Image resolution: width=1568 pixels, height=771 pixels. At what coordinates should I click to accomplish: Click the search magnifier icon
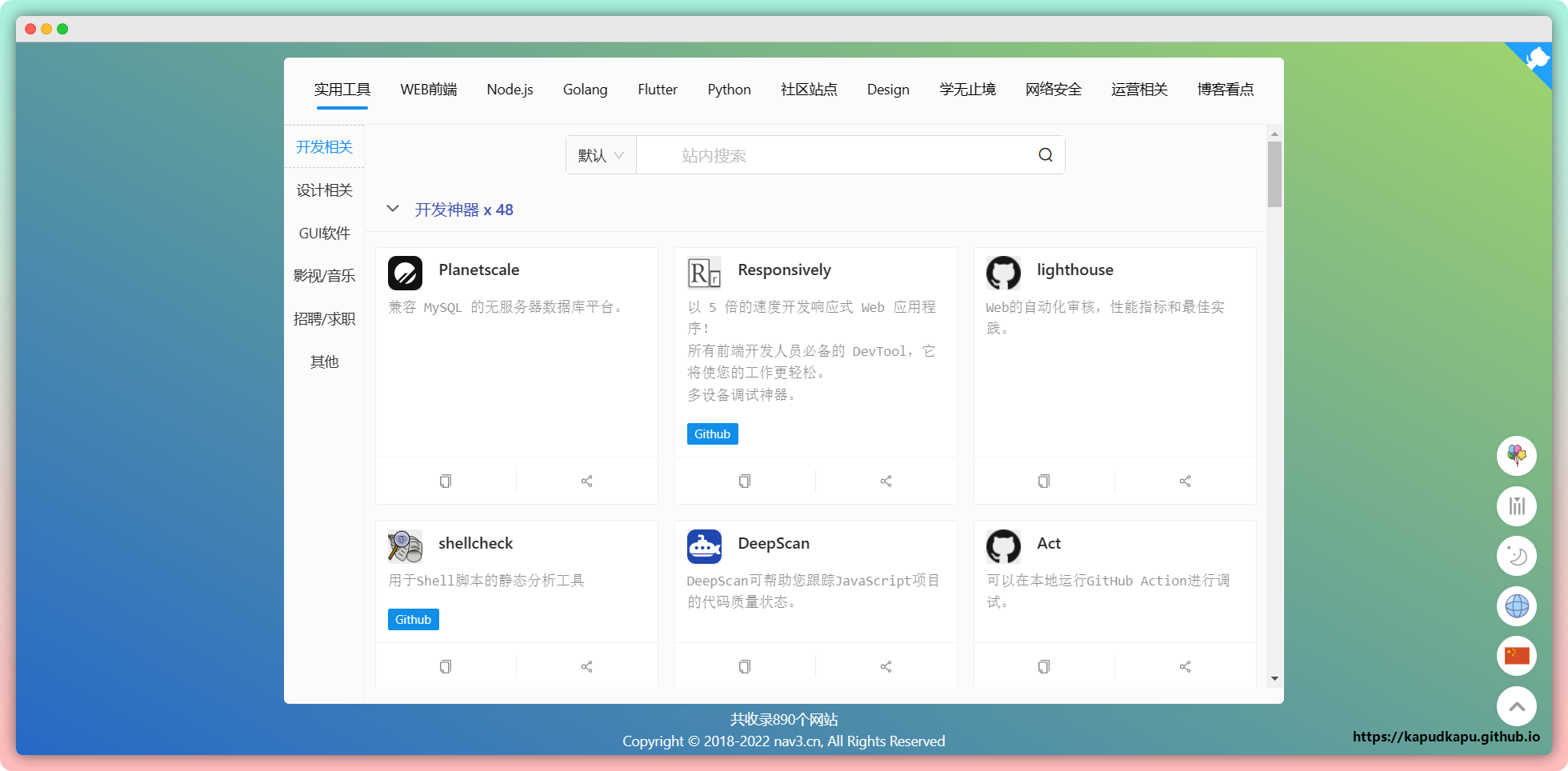tap(1045, 155)
